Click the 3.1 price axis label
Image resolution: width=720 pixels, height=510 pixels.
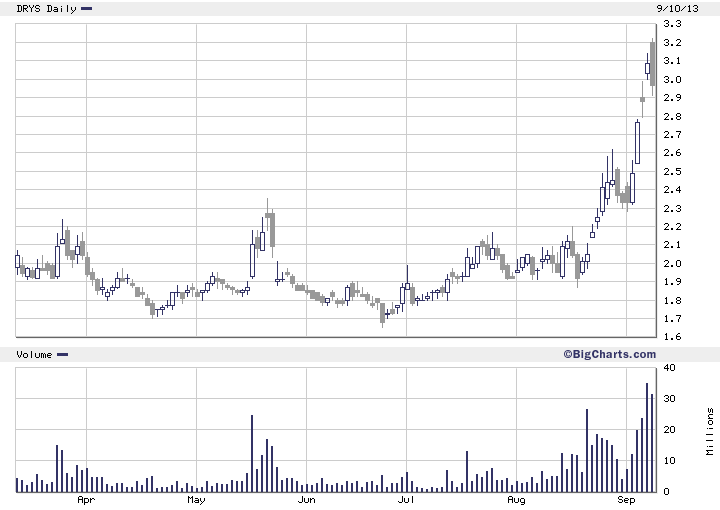[x=672, y=61]
